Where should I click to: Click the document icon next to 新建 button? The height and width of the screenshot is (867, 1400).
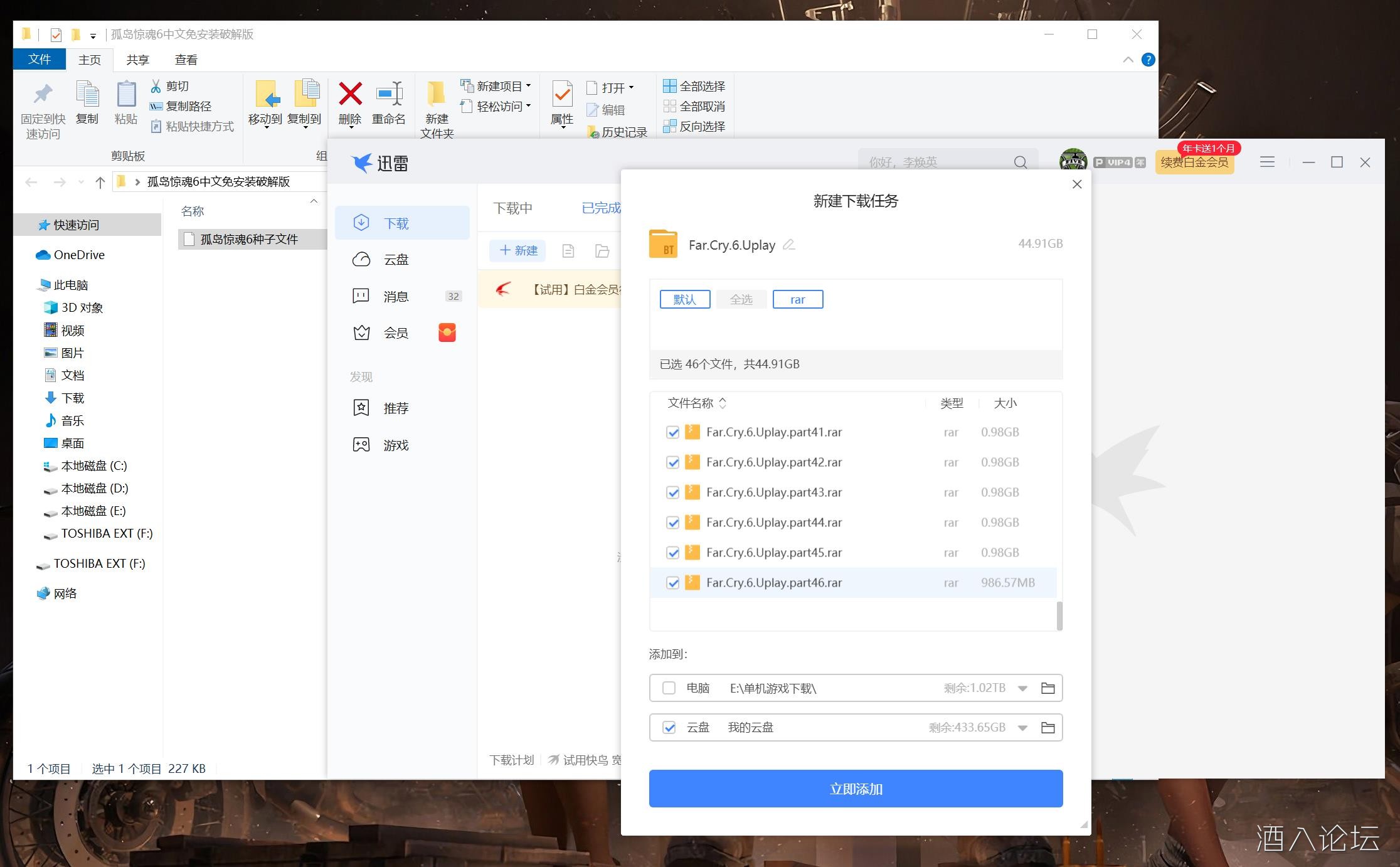coord(568,251)
